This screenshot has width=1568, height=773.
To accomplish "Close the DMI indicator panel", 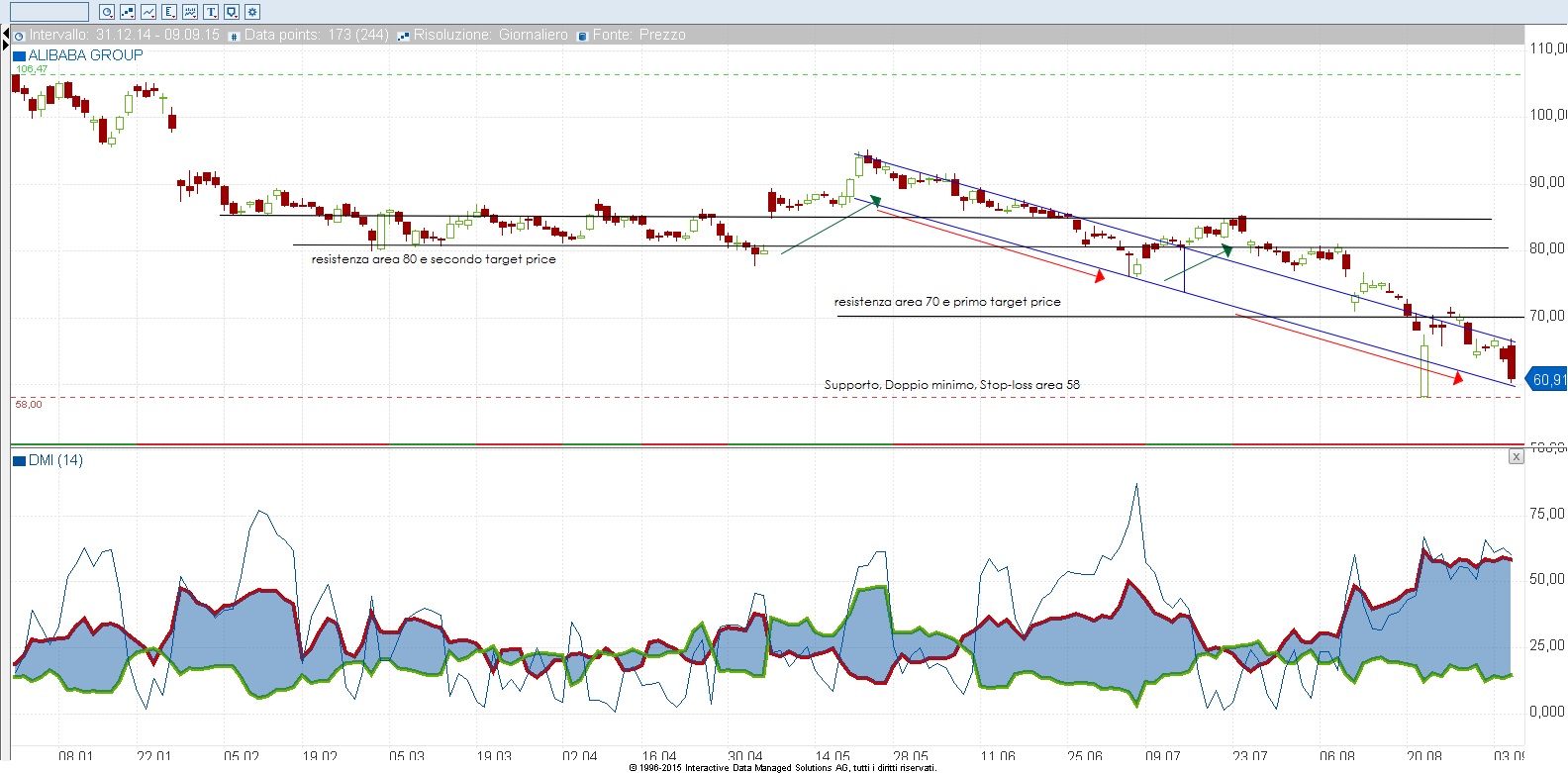I will (1516, 456).
